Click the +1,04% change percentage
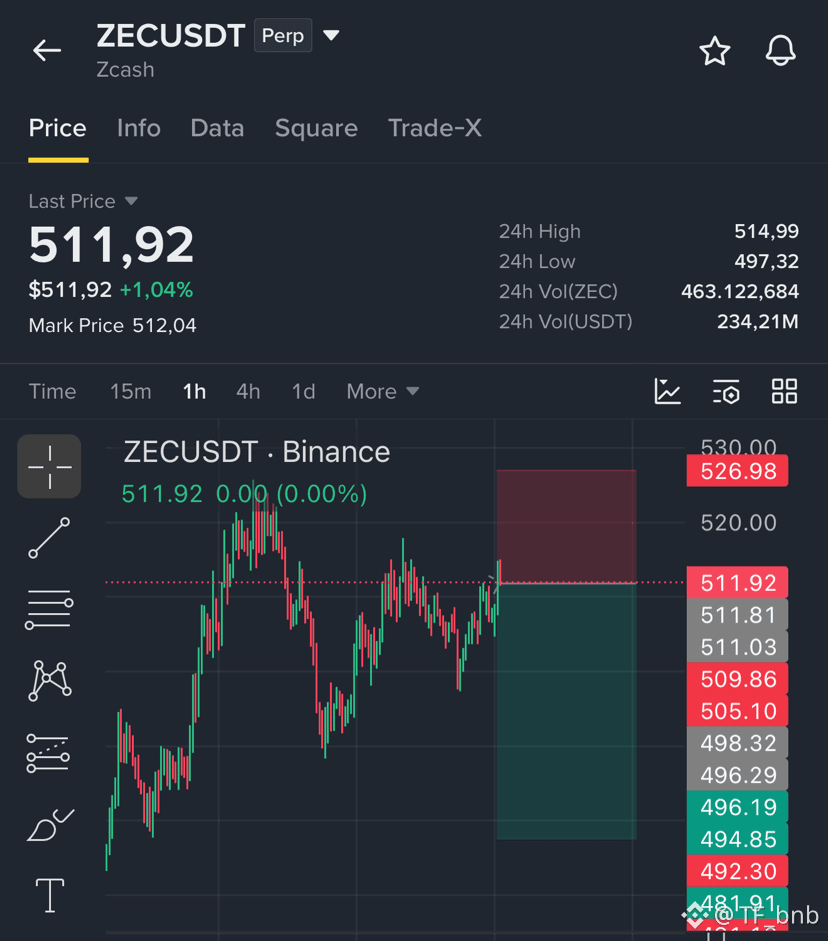This screenshot has width=828, height=941. 157,290
